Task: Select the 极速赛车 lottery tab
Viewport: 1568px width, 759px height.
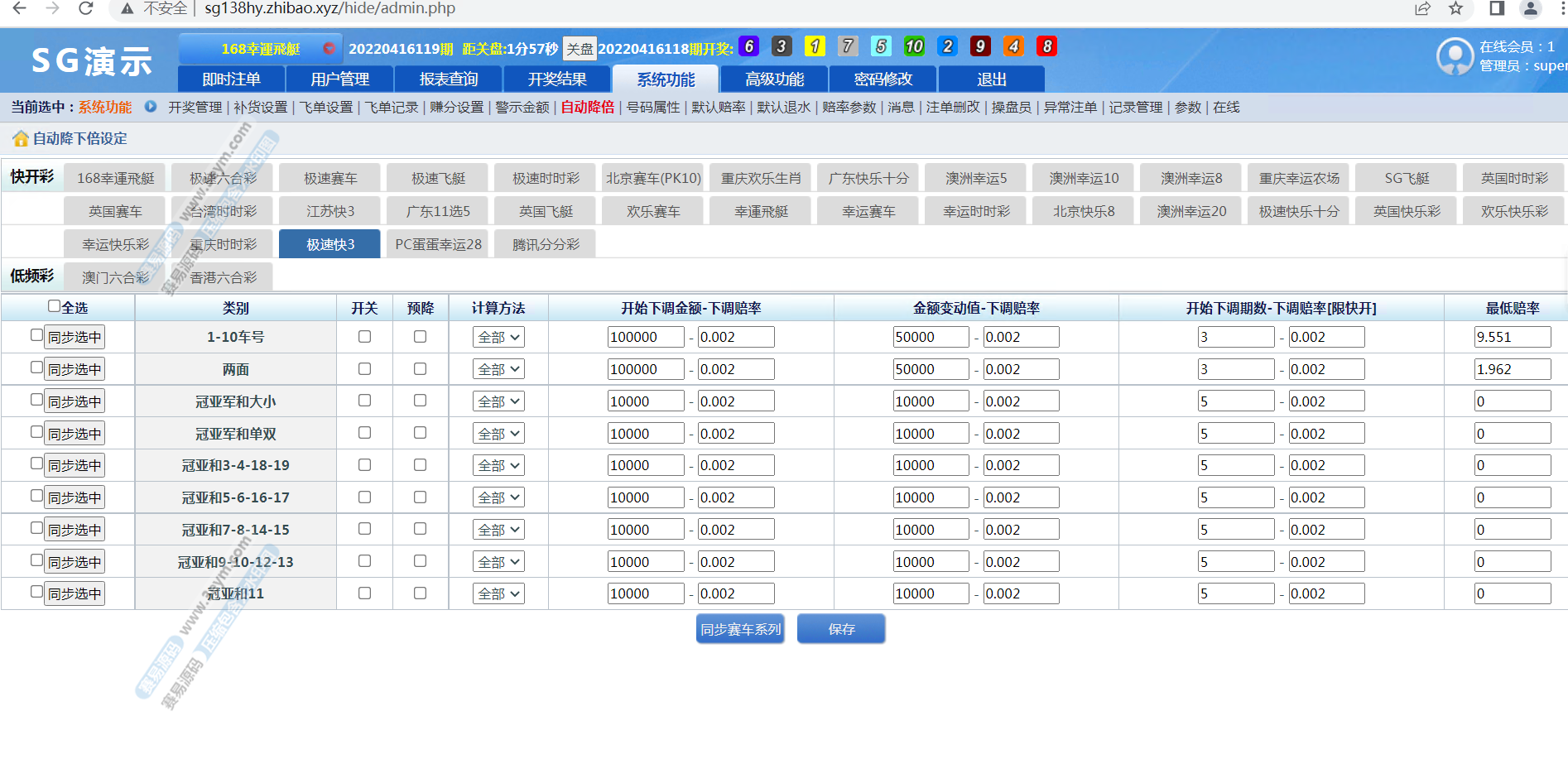Action: (x=330, y=179)
